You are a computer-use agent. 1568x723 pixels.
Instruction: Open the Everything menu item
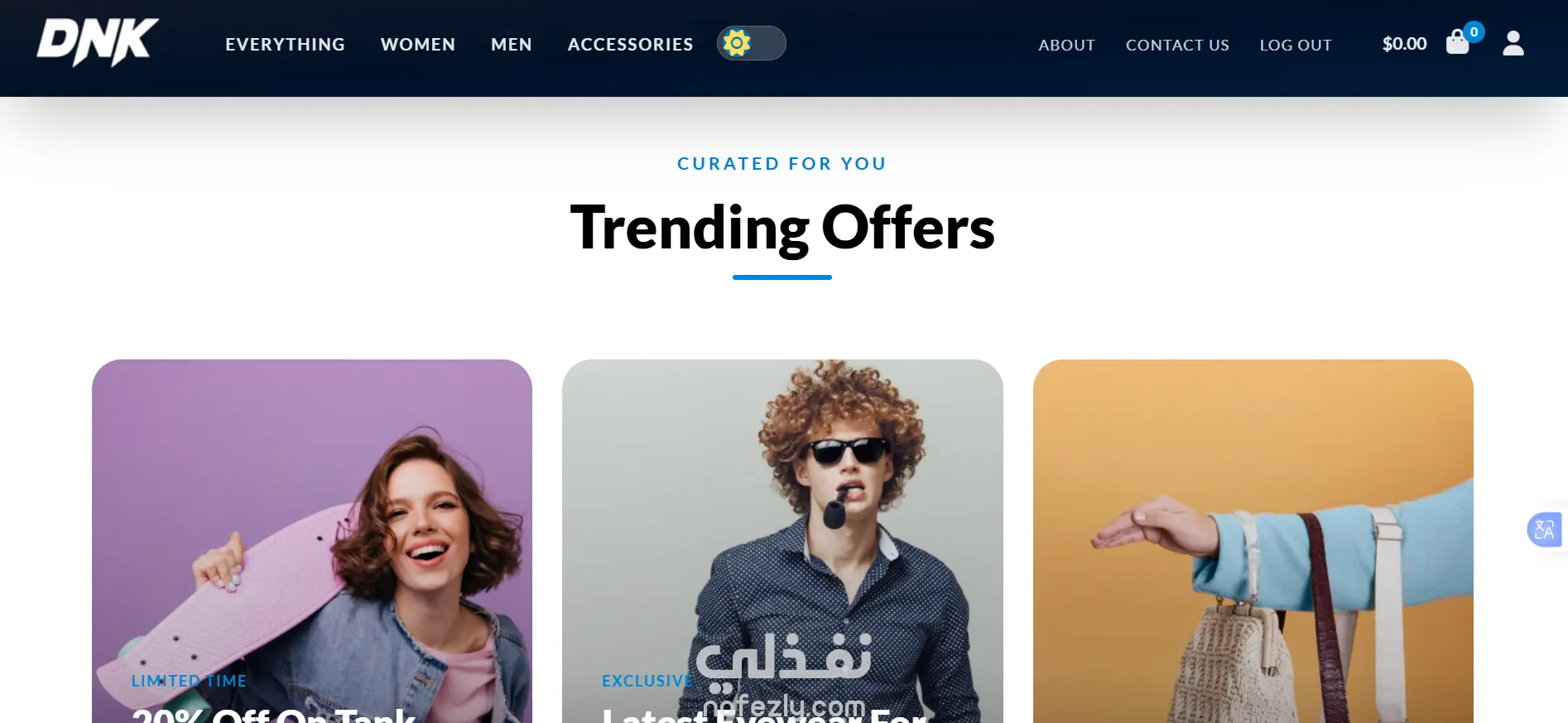tap(285, 45)
